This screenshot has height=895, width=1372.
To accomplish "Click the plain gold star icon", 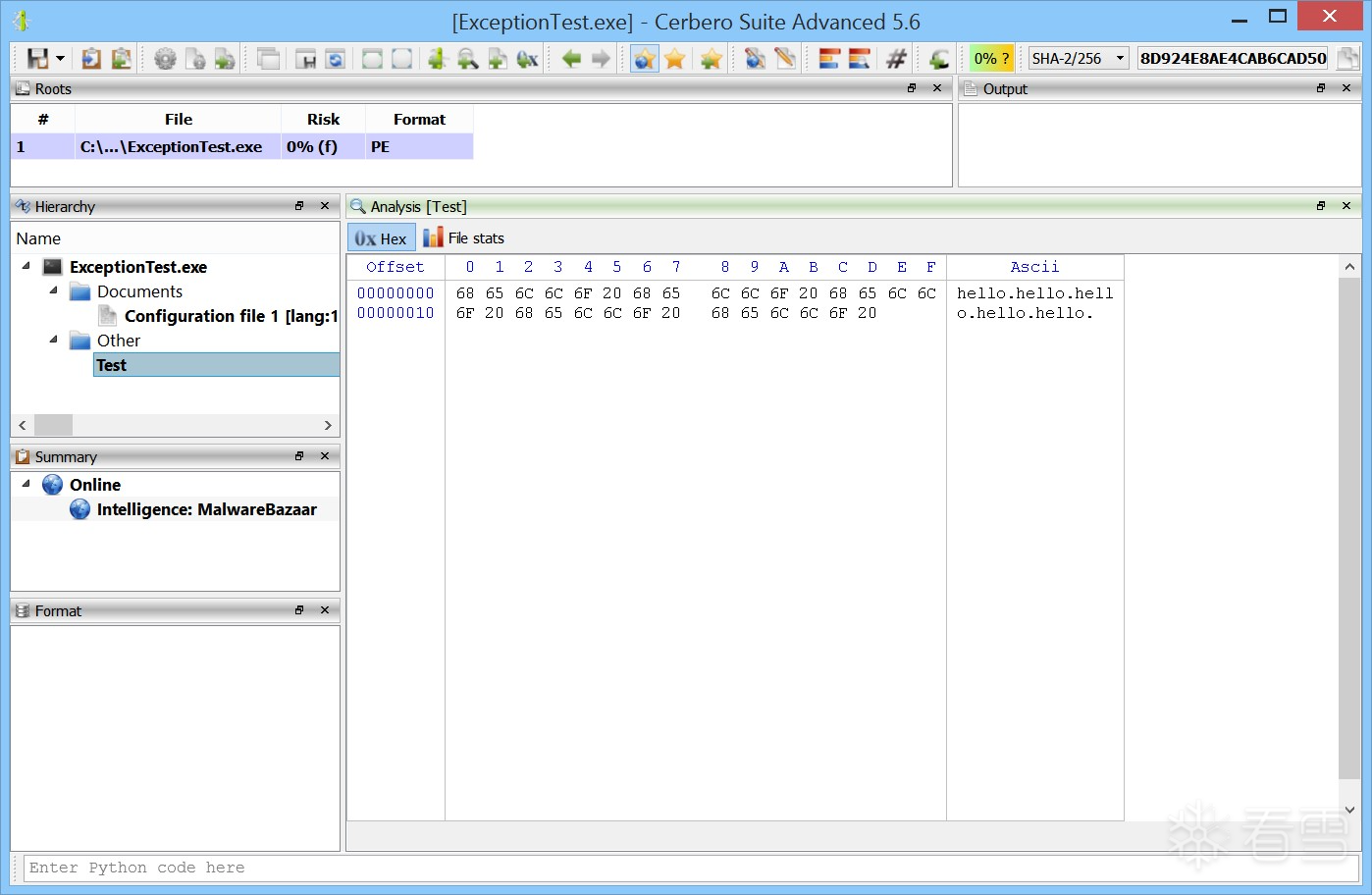I will [675, 59].
